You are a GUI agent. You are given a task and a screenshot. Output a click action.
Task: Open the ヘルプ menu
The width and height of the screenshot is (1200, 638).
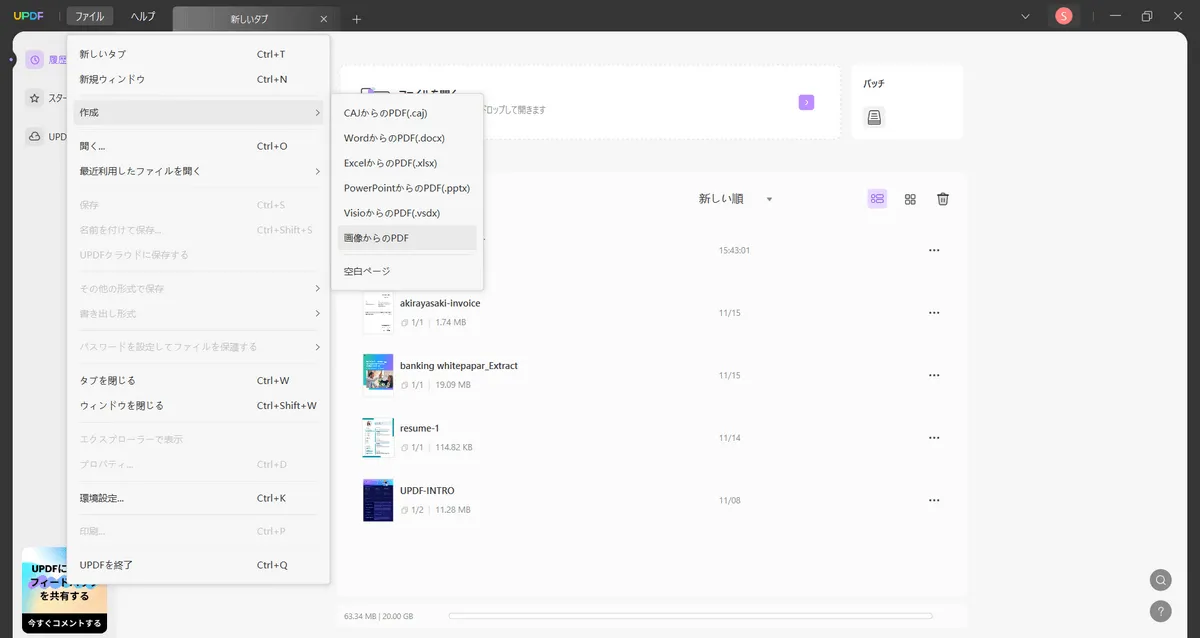point(143,16)
